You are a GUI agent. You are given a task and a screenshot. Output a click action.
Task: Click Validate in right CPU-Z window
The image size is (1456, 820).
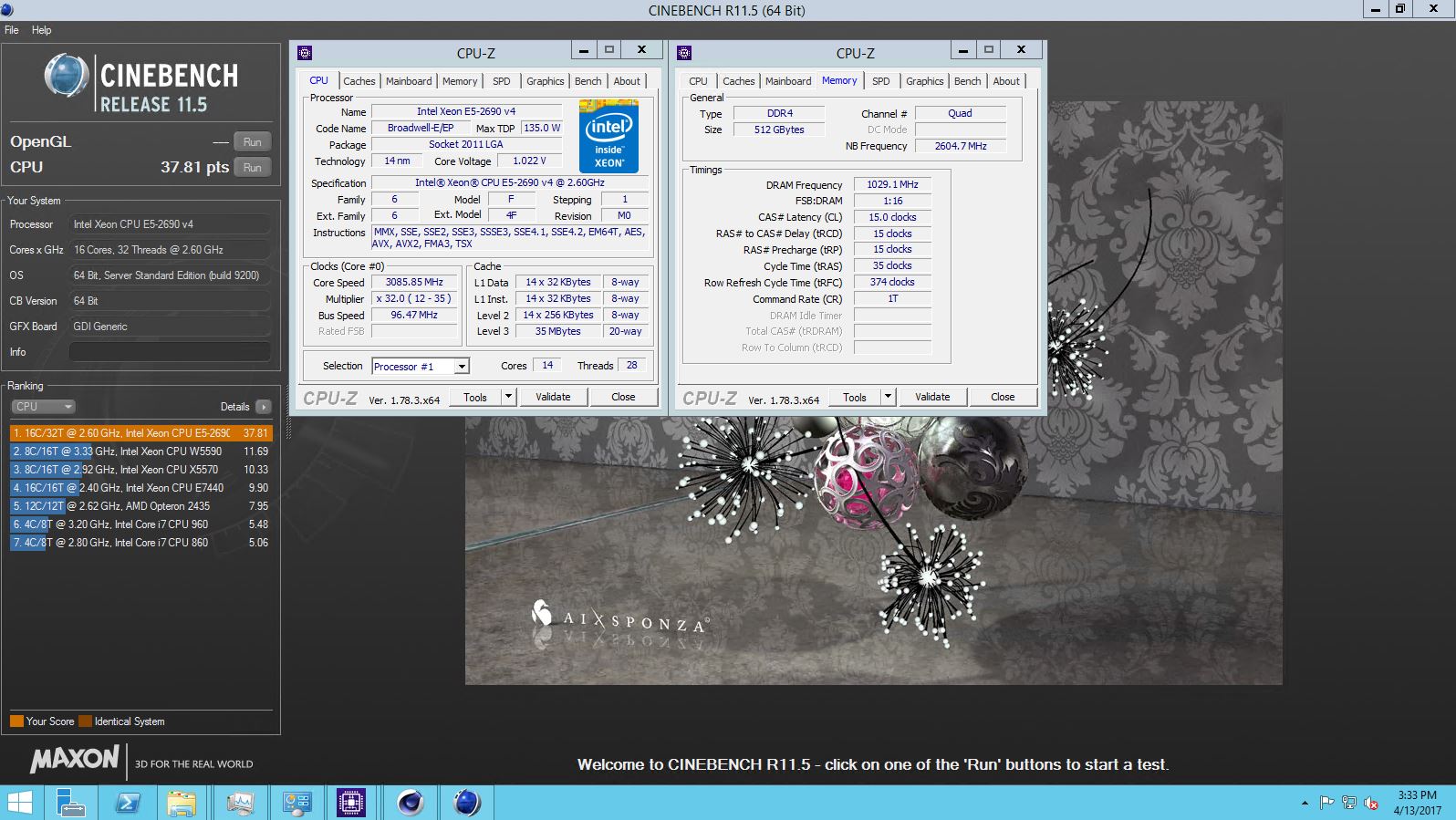pyautogui.click(x=932, y=398)
